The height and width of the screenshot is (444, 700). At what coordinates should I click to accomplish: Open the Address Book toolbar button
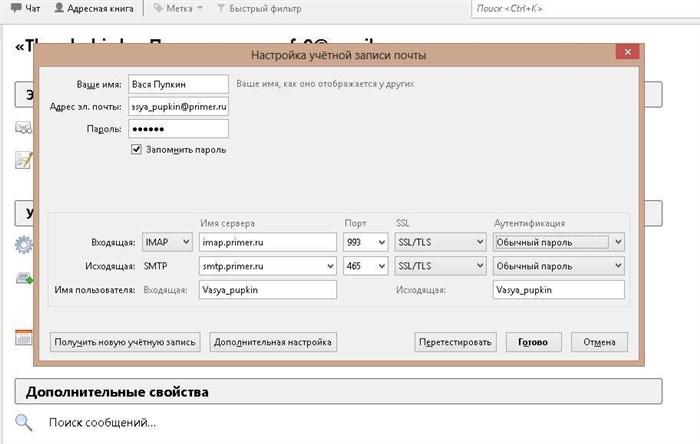point(94,8)
